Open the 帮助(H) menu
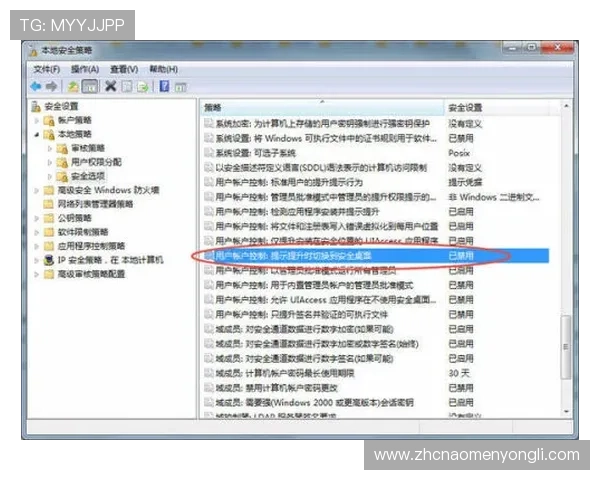600x480 pixels. [163, 69]
